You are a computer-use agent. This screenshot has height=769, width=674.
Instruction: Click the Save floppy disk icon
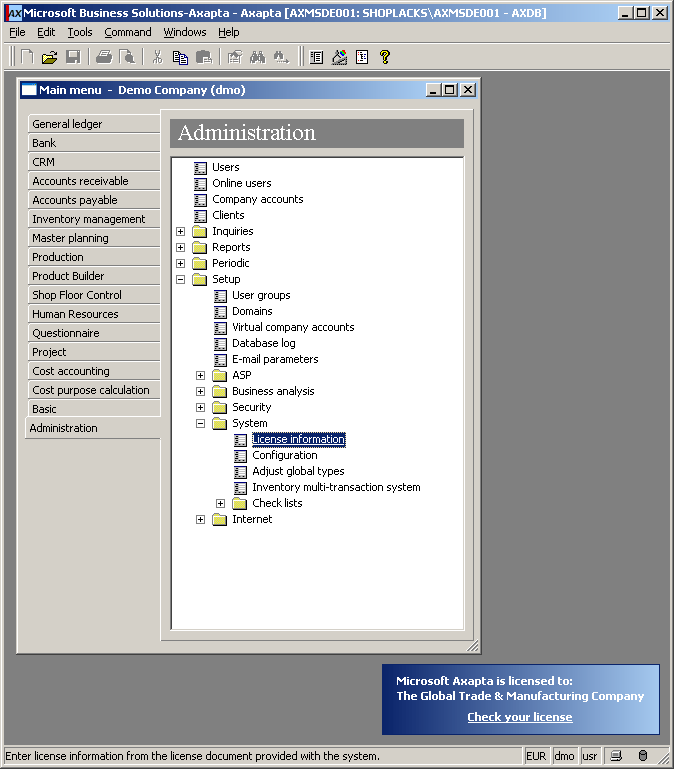click(73, 57)
